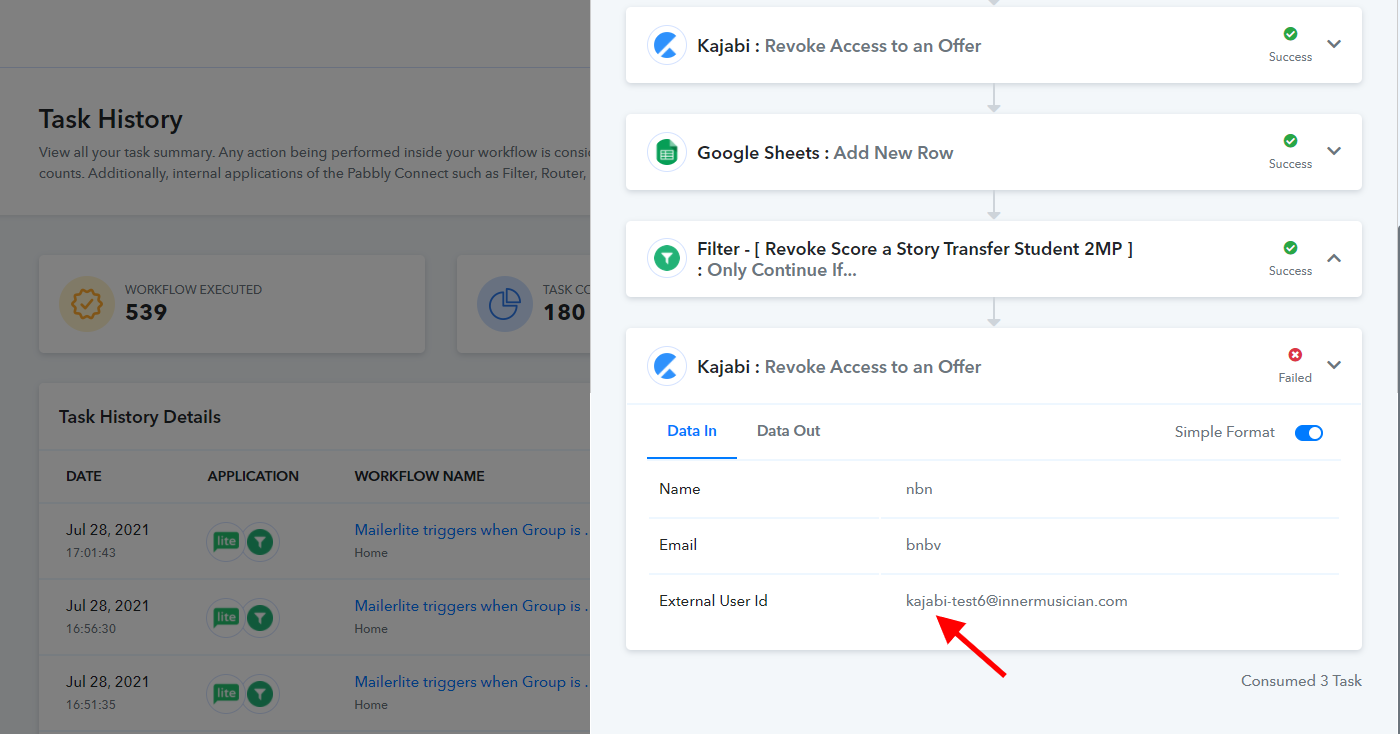The image size is (1400, 734).
Task: Click the Simple Format label
Action: tap(1225, 432)
